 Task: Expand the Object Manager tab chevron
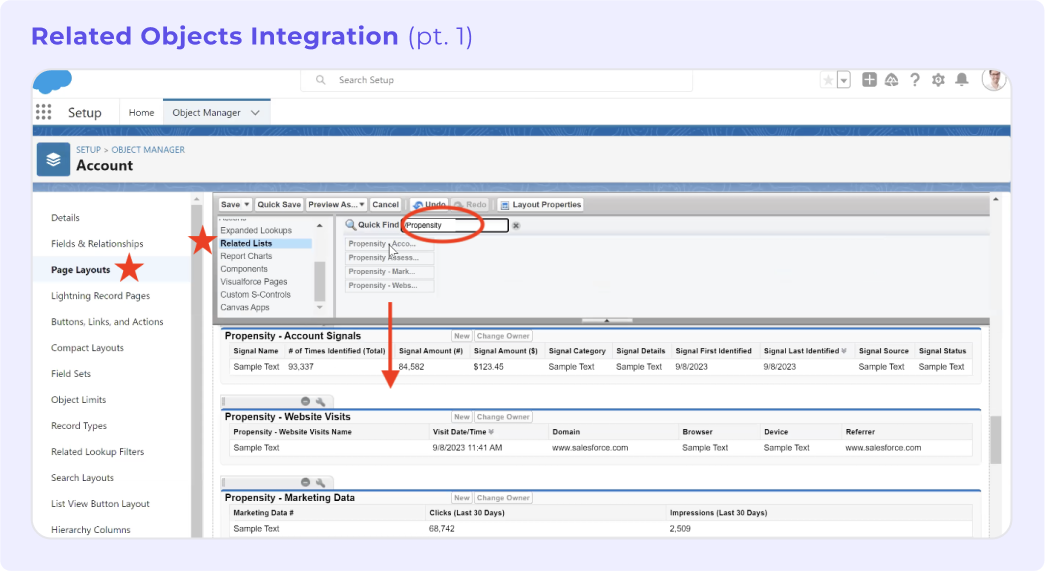[x=255, y=113]
